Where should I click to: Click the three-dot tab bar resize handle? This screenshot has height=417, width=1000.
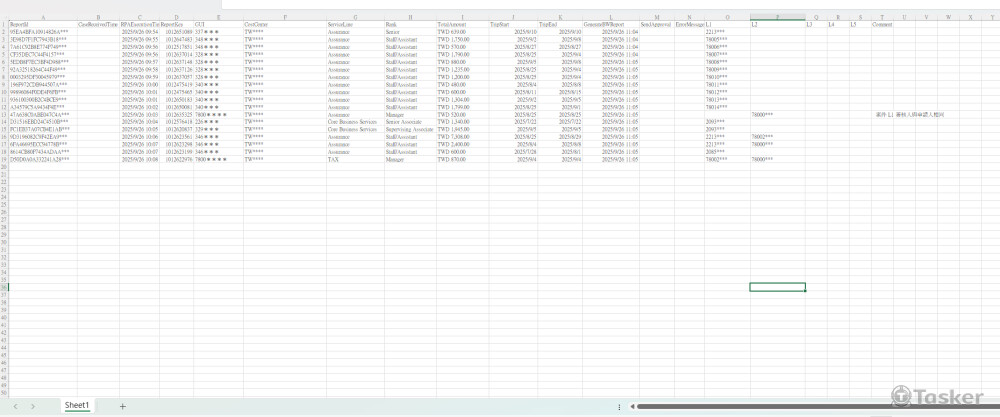[620, 406]
